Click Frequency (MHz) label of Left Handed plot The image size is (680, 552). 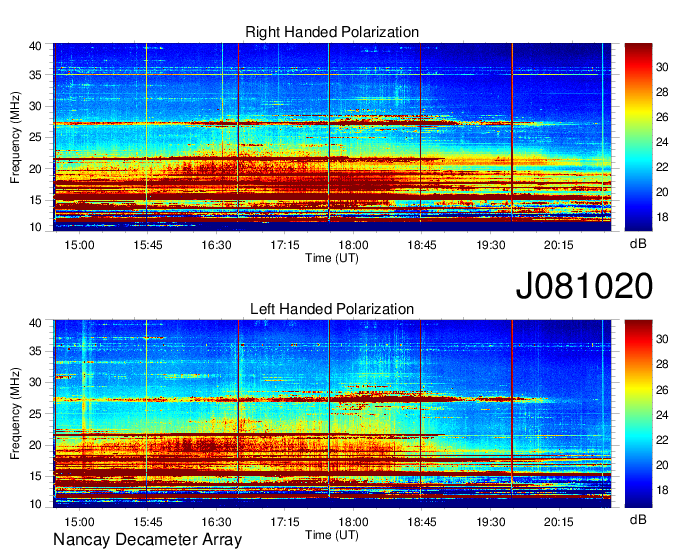point(15,414)
